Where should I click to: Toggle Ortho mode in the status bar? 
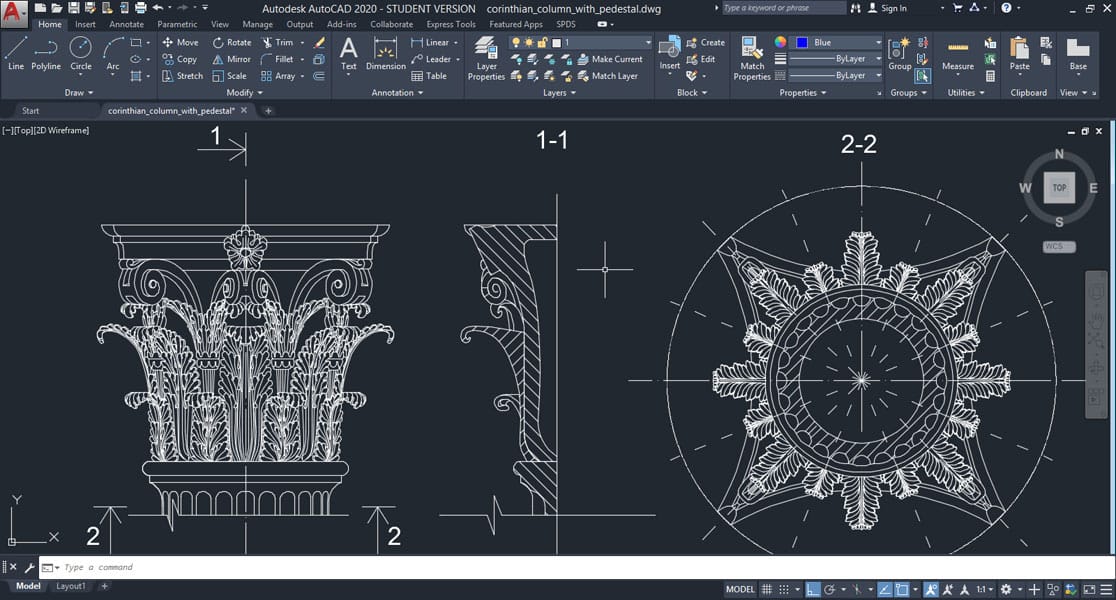[x=813, y=589]
